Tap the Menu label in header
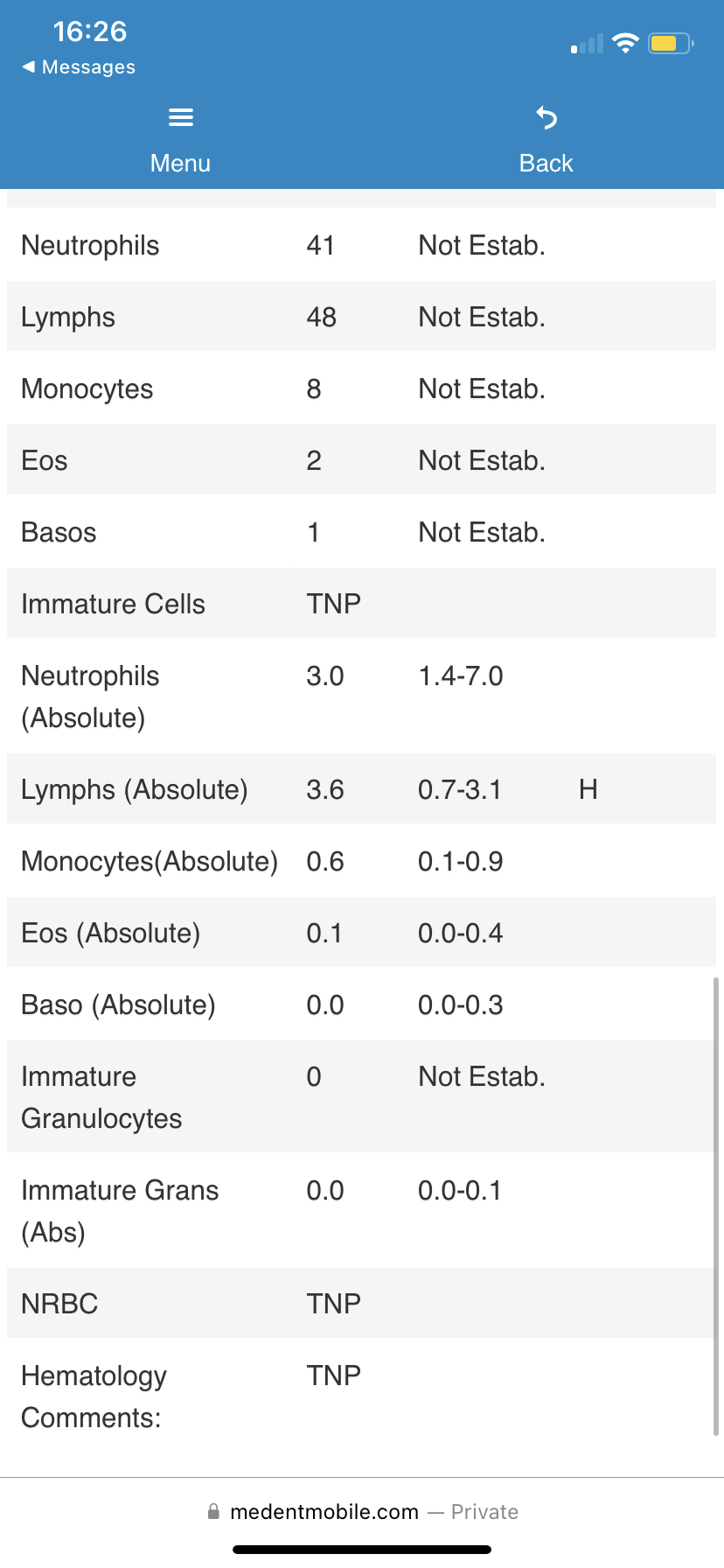Screen dimensions: 724x1568 180,163
